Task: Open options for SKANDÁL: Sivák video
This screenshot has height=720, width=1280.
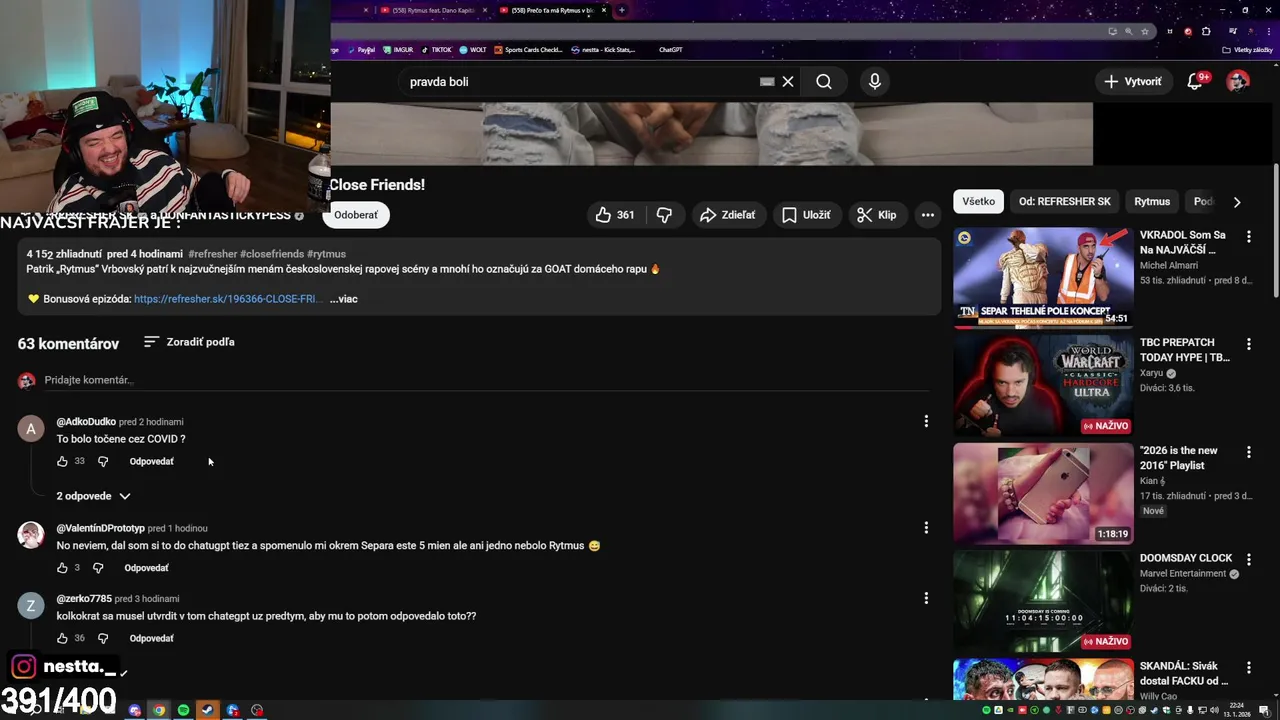Action: click(1248, 667)
